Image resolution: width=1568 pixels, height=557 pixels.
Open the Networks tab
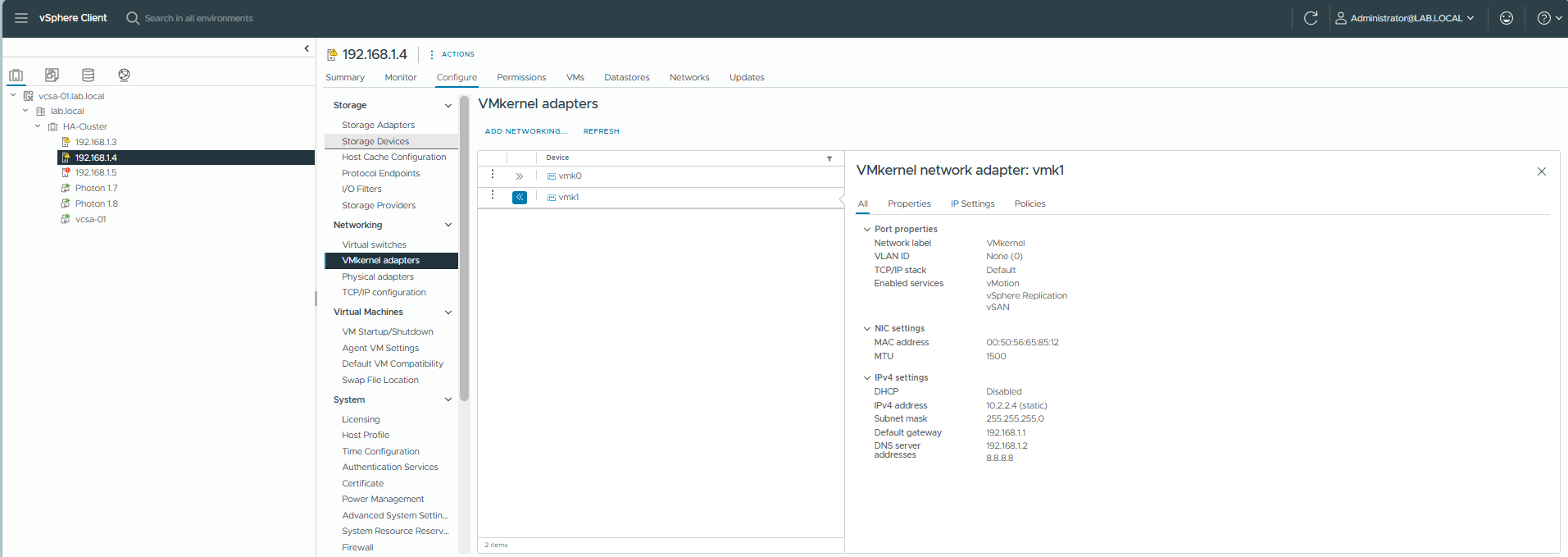[689, 77]
